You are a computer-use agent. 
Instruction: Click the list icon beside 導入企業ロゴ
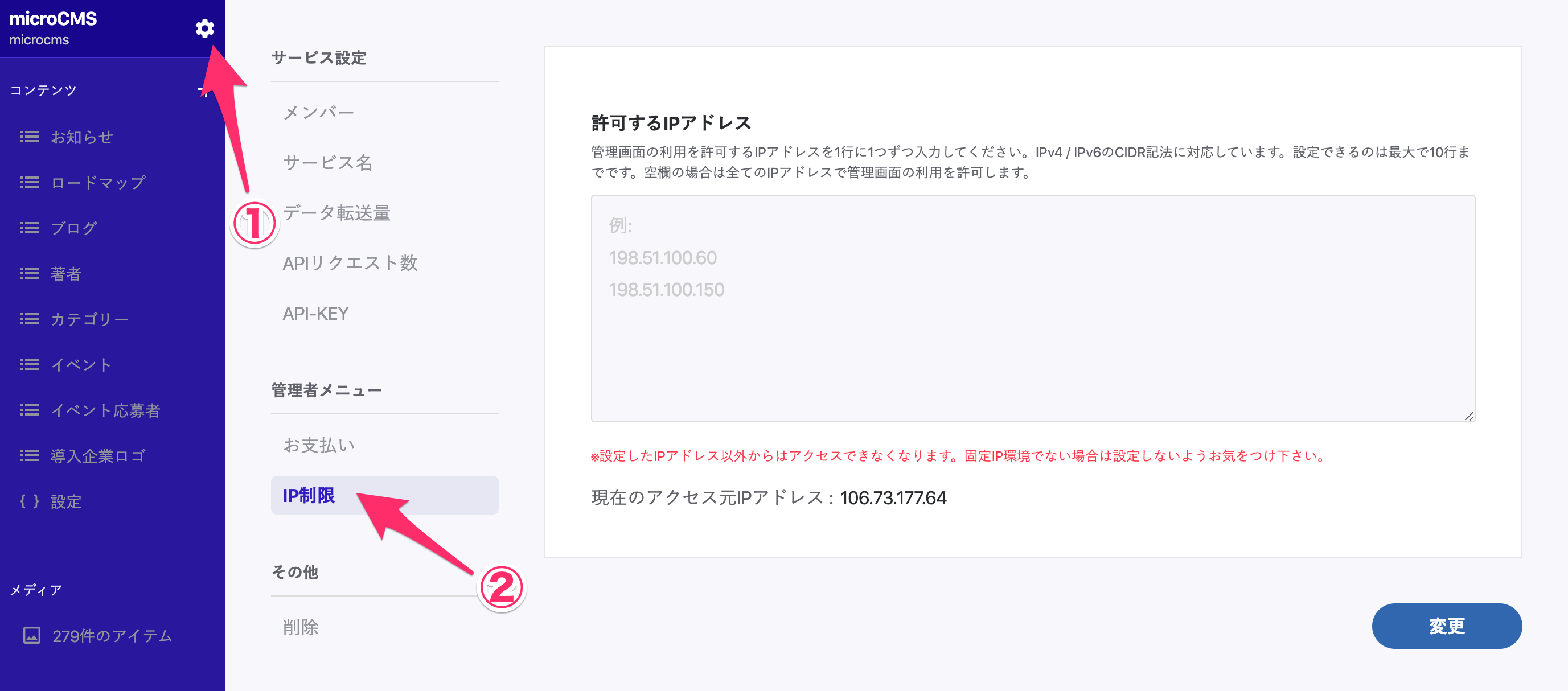click(29, 455)
